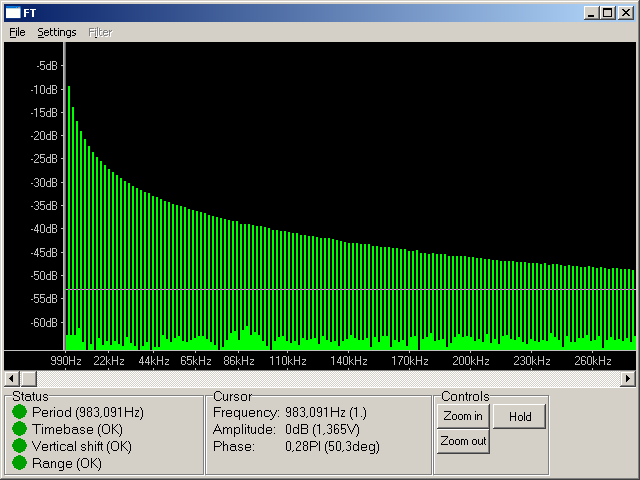Minimize the FT window
The width and height of the screenshot is (640, 480).
(591, 12)
